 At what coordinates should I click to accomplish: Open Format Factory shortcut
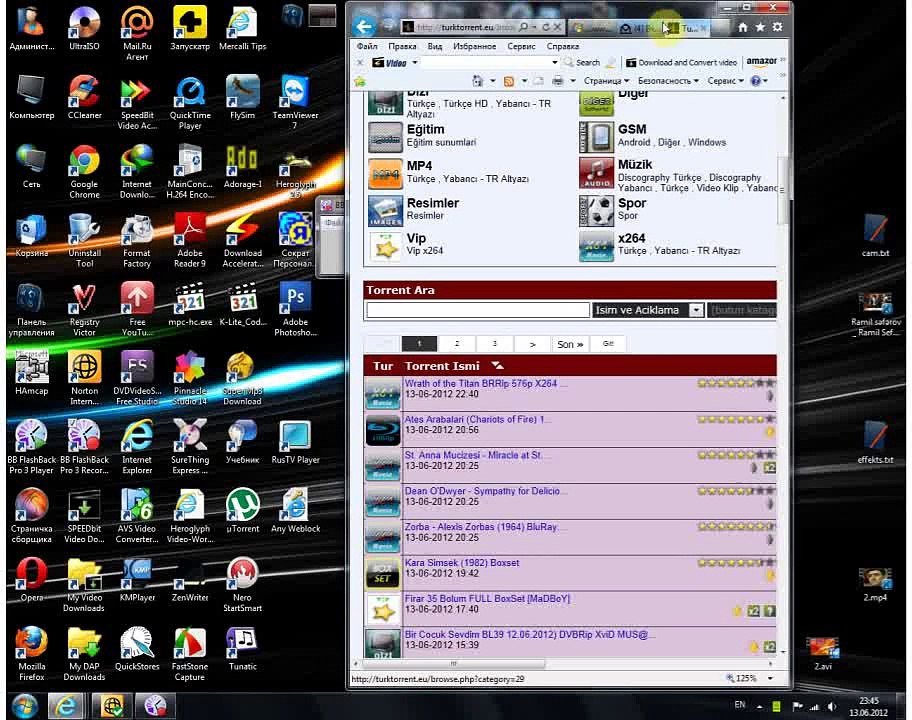tap(137, 241)
